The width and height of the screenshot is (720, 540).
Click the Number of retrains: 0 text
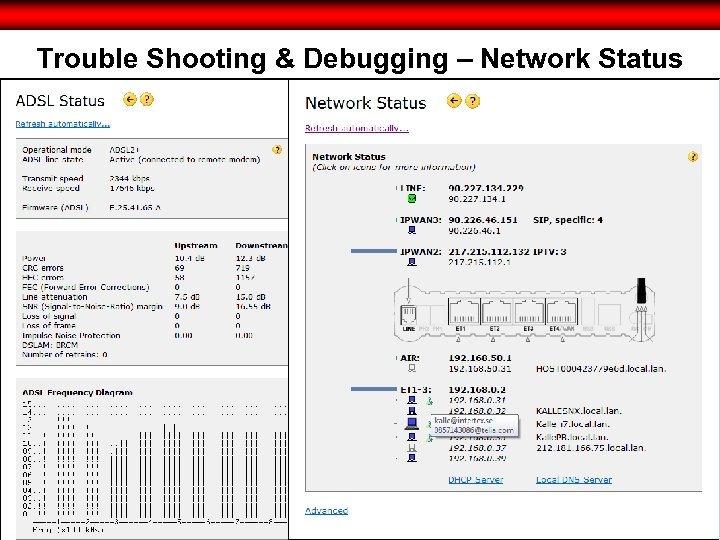(x=65, y=354)
